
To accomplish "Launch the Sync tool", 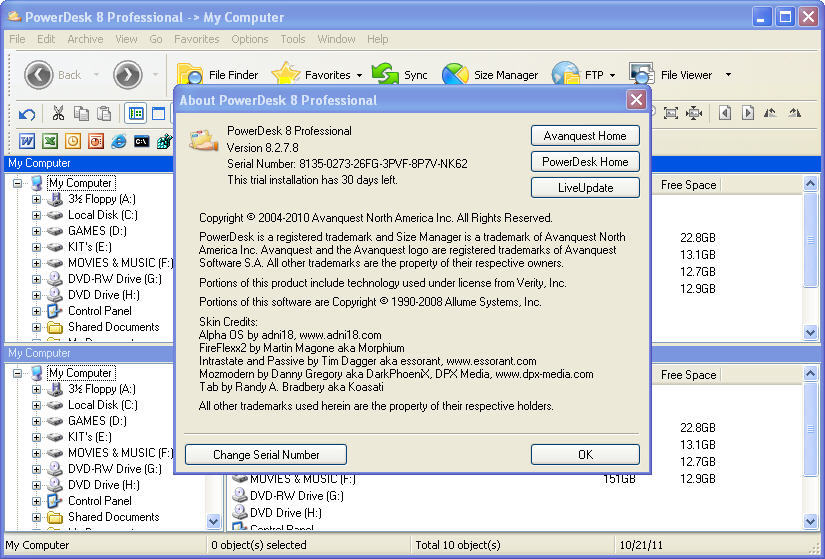I will [400, 75].
